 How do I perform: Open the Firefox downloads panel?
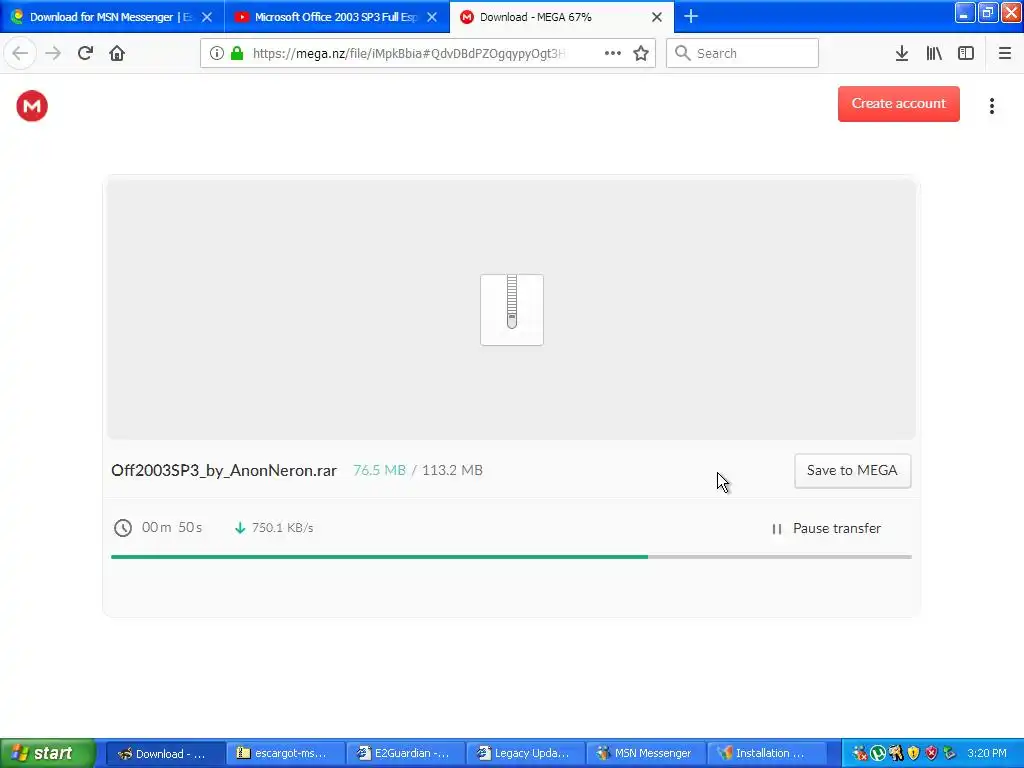(x=902, y=53)
